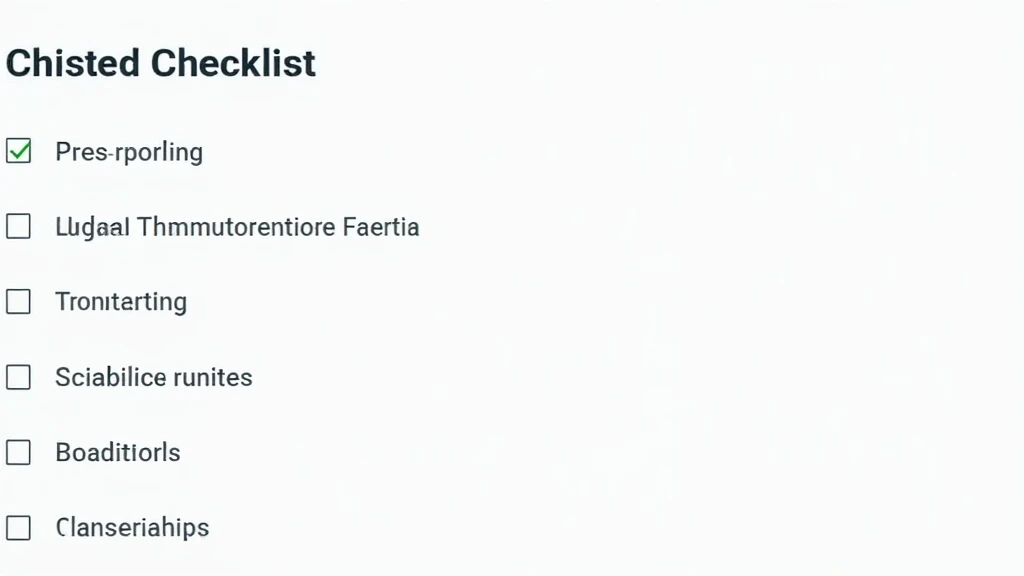Image resolution: width=1024 pixels, height=576 pixels.
Task: Click the Chisted Checklist heading
Action: (x=160, y=63)
